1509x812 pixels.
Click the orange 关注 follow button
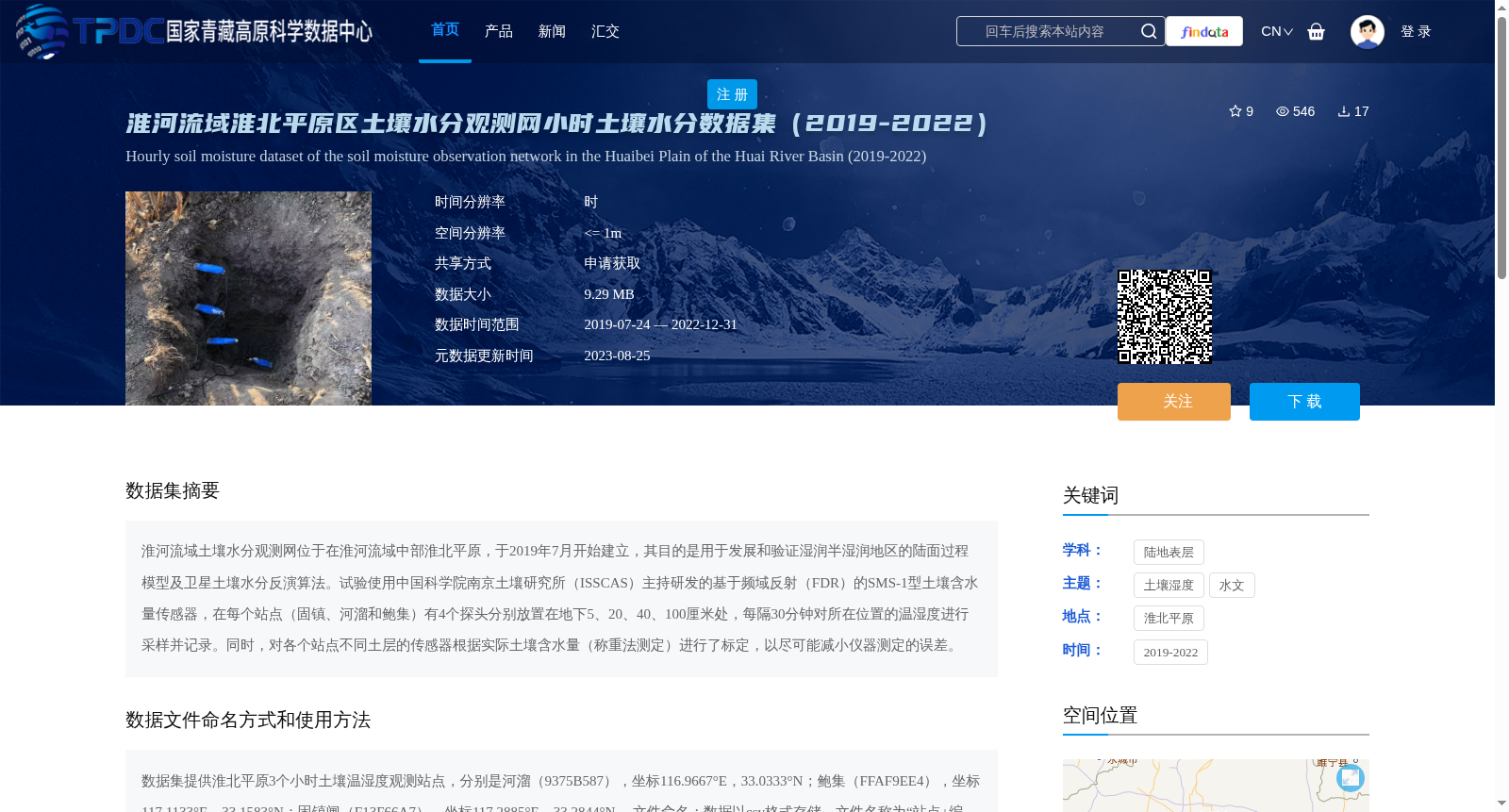coord(1174,402)
